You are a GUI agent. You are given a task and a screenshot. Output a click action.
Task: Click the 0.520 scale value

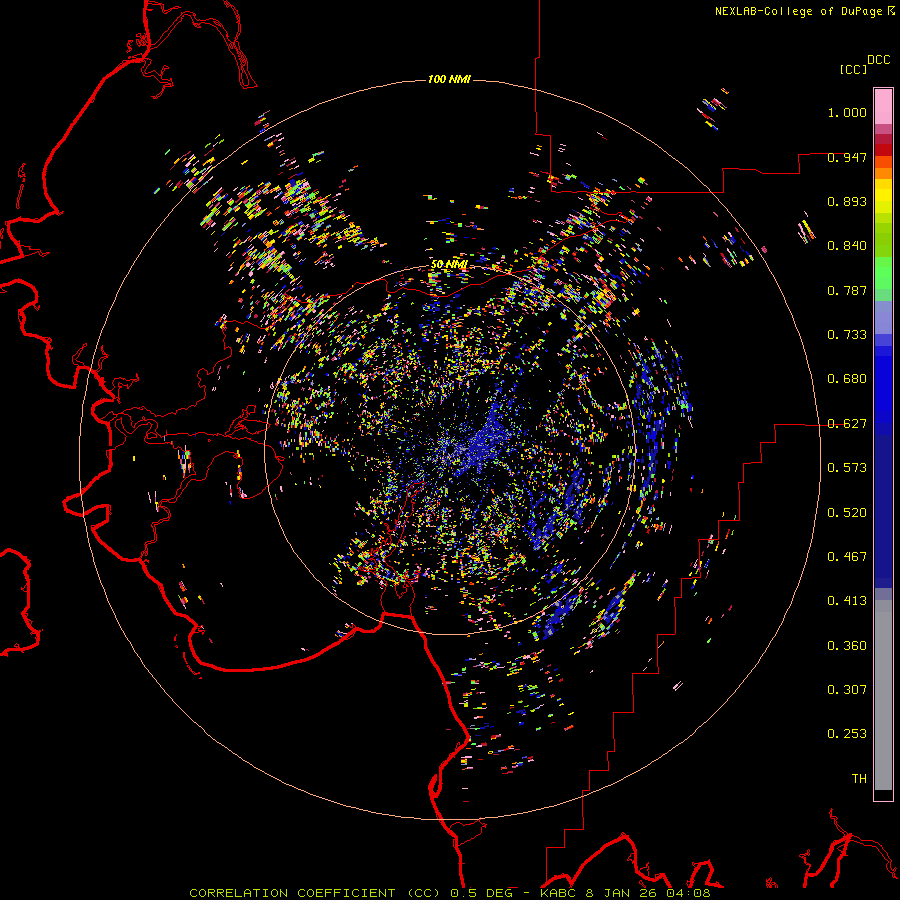click(x=847, y=513)
